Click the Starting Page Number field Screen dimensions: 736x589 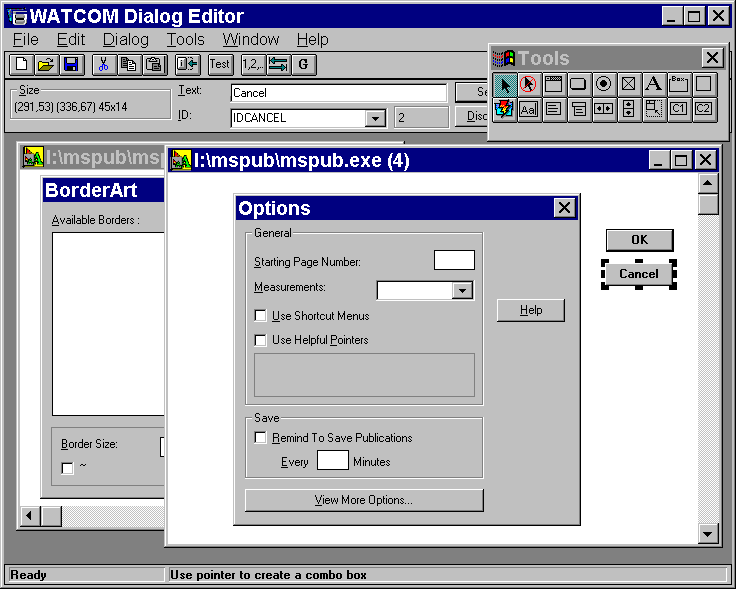pos(454,260)
